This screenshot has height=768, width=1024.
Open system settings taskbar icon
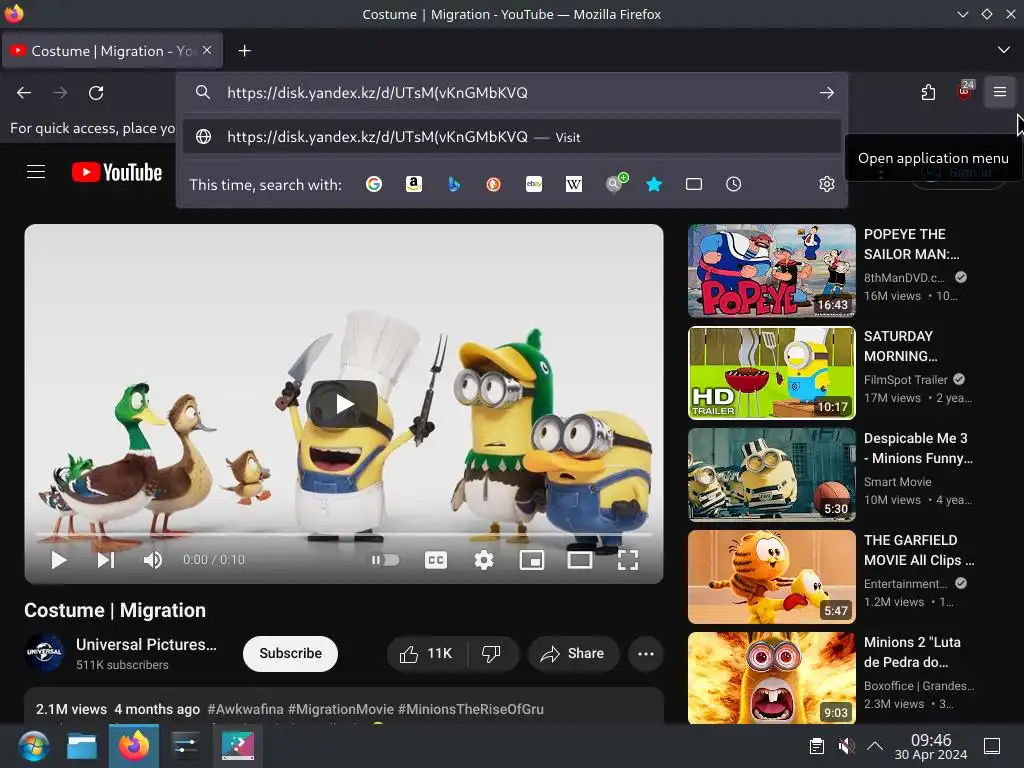(185, 746)
